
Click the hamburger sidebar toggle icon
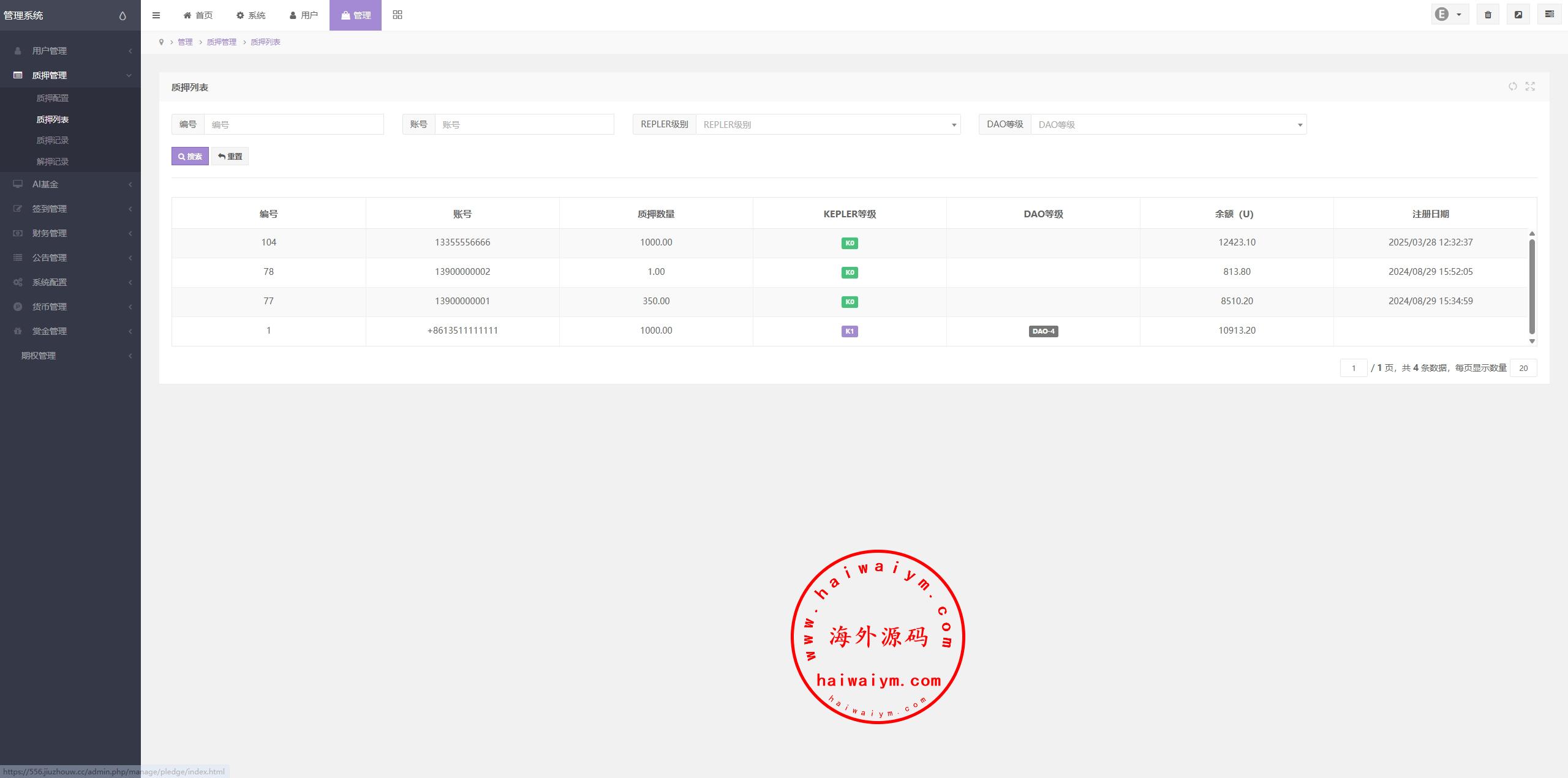[156, 15]
